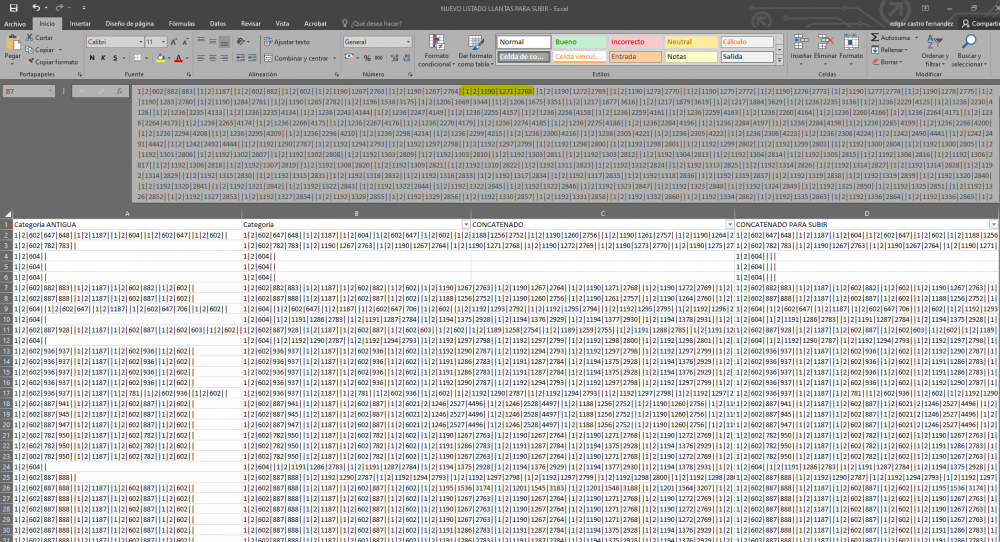Image resolution: width=1000 pixels, height=542 pixels.
Task: Apply thousands separator (000) style
Action: coord(378,58)
